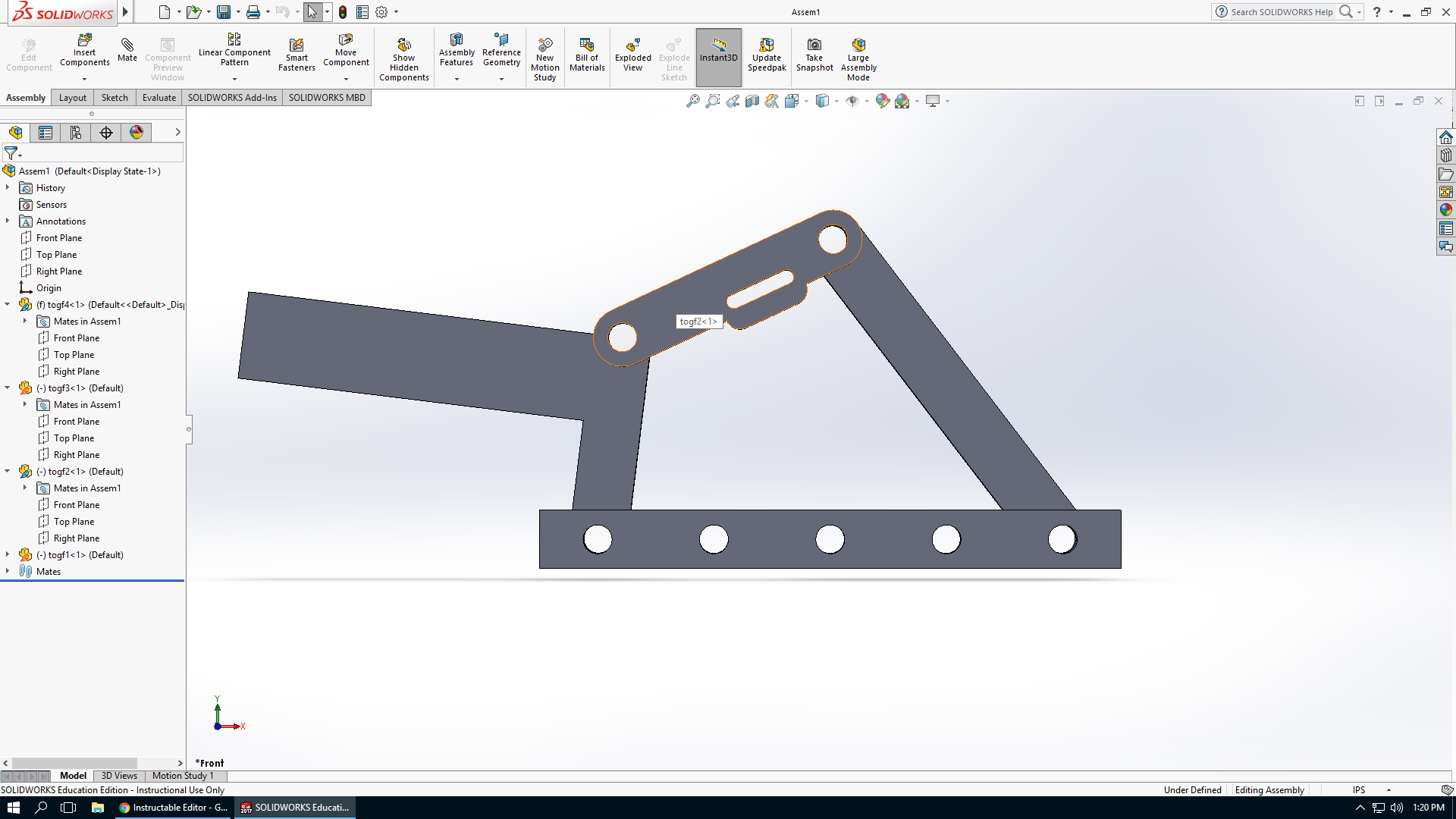1456x819 pixels.
Task: Open Smart Fasteners tool
Action: [x=297, y=55]
